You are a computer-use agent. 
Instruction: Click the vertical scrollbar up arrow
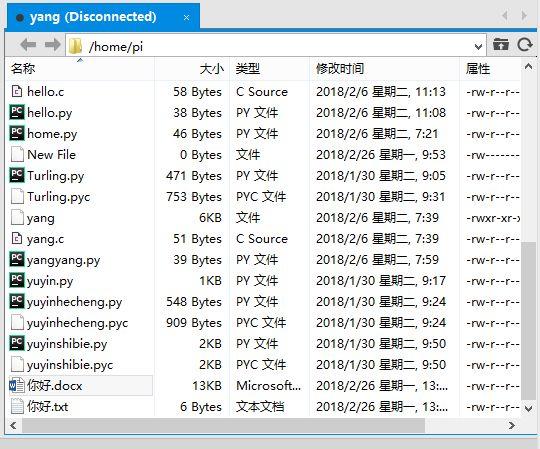click(528, 67)
